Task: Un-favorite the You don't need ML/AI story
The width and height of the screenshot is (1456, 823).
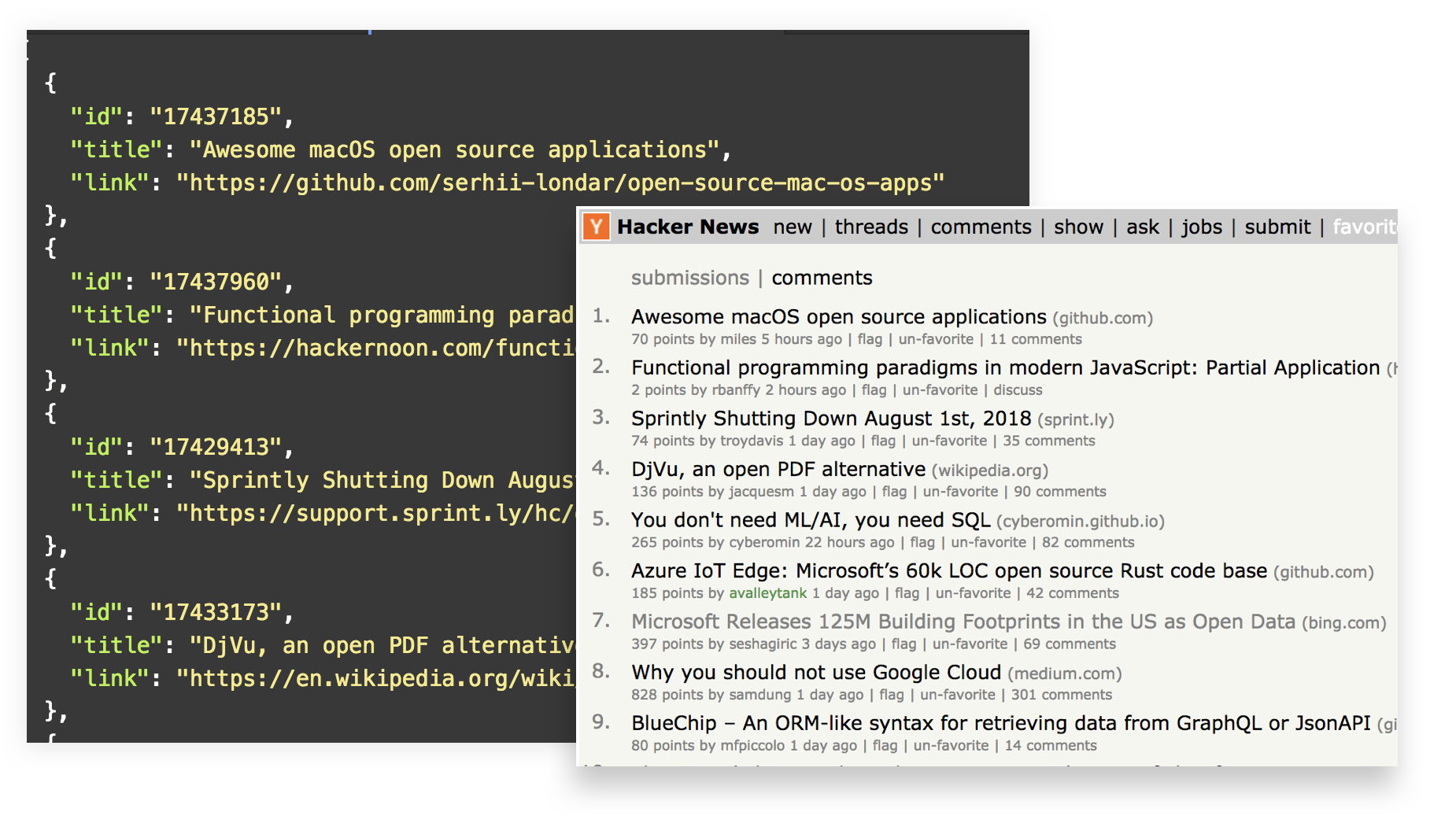Action: coord(989,542)
